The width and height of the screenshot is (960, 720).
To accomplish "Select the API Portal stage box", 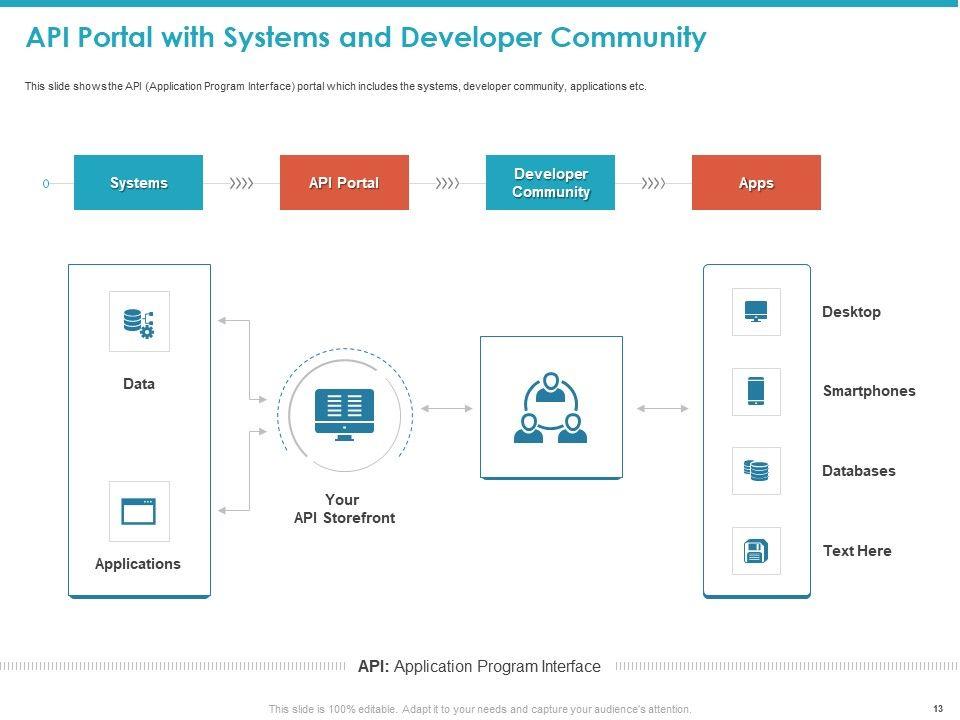I will [x=344, y=183].
